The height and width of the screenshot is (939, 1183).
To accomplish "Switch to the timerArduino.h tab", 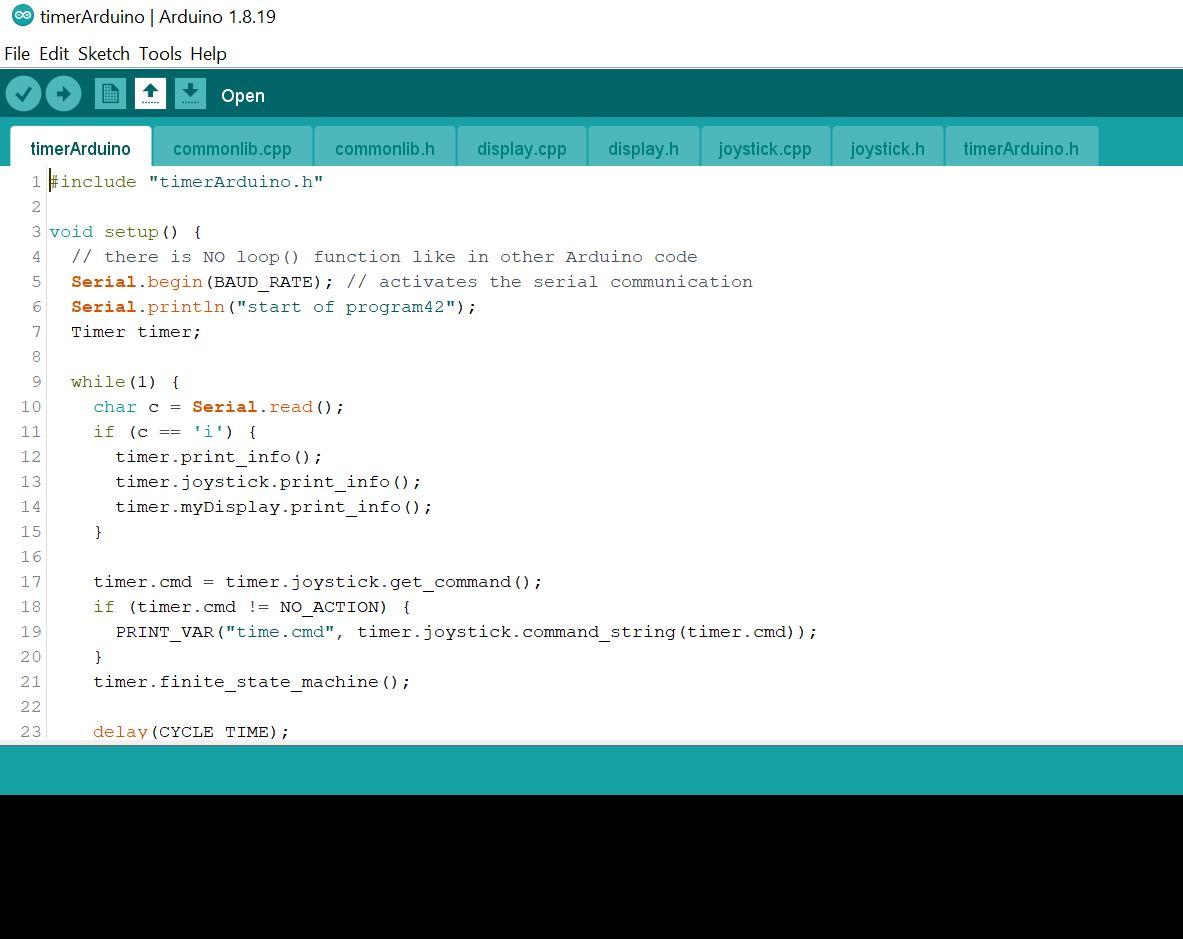I will (1020, 148).
